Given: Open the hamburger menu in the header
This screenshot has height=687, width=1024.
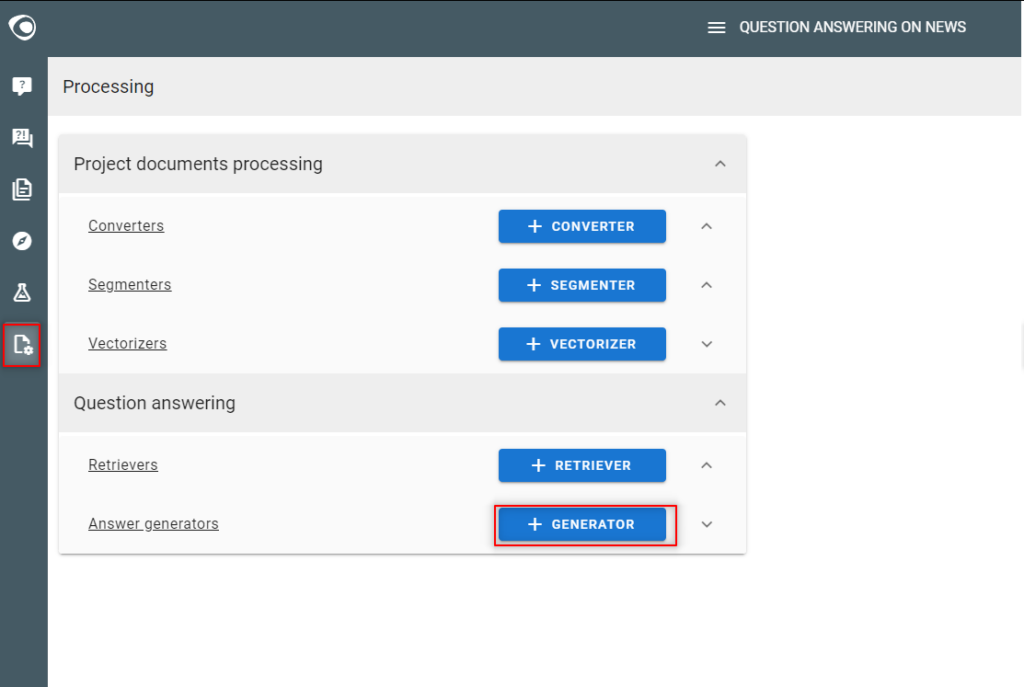Looking at the screenshot, I should tap(716, 27).
